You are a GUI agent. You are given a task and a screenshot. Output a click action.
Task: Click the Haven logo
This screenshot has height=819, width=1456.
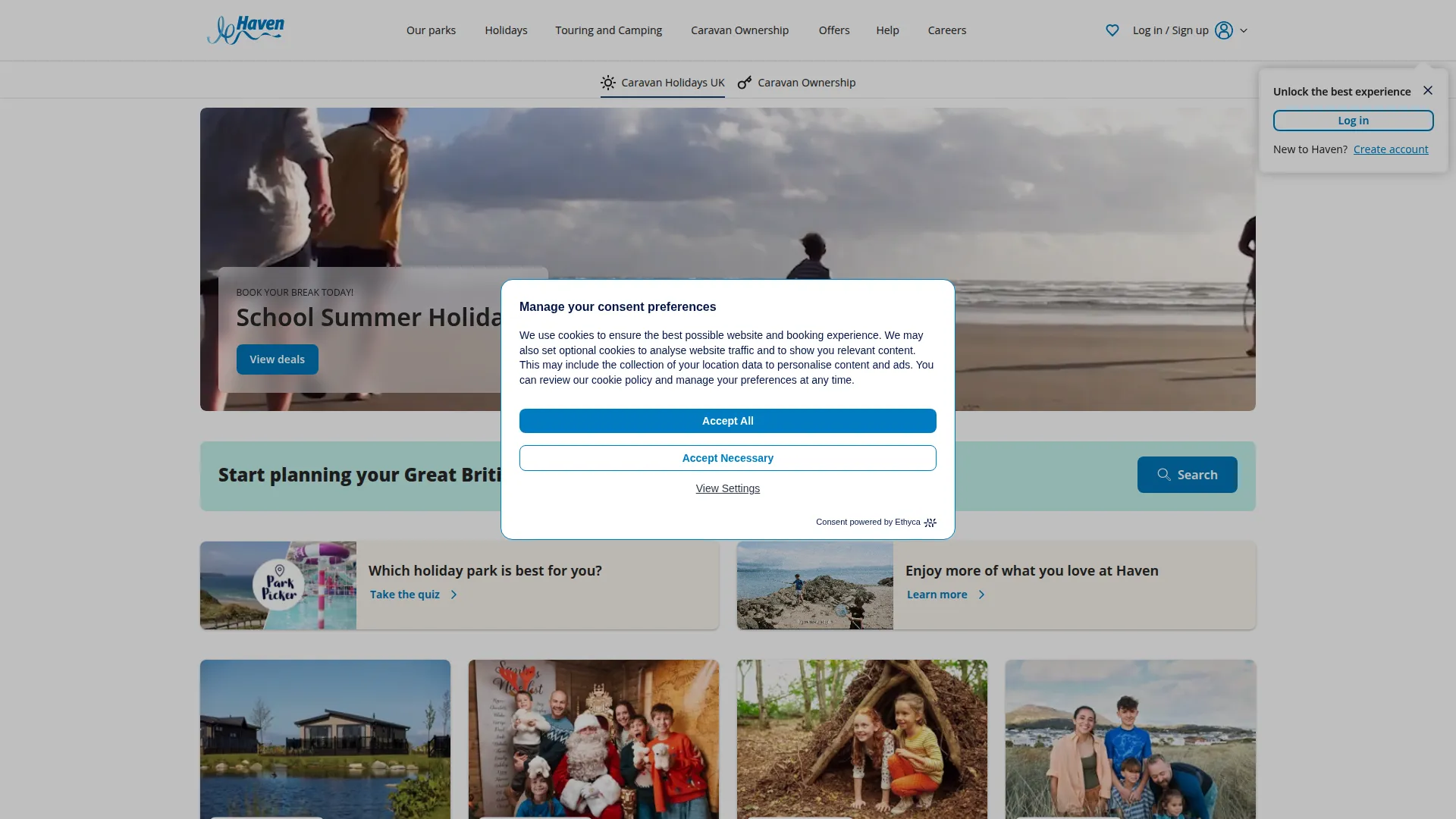click(x=246, y=30)
